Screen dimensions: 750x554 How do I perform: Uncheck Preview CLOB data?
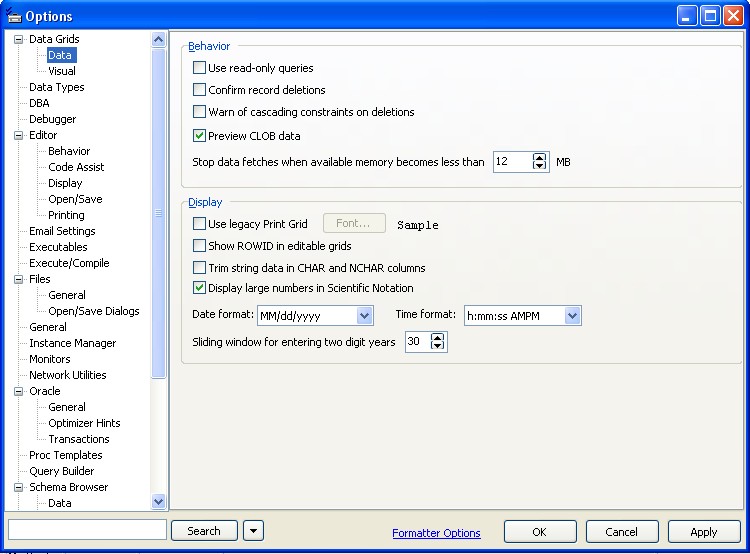click(200, 136)
